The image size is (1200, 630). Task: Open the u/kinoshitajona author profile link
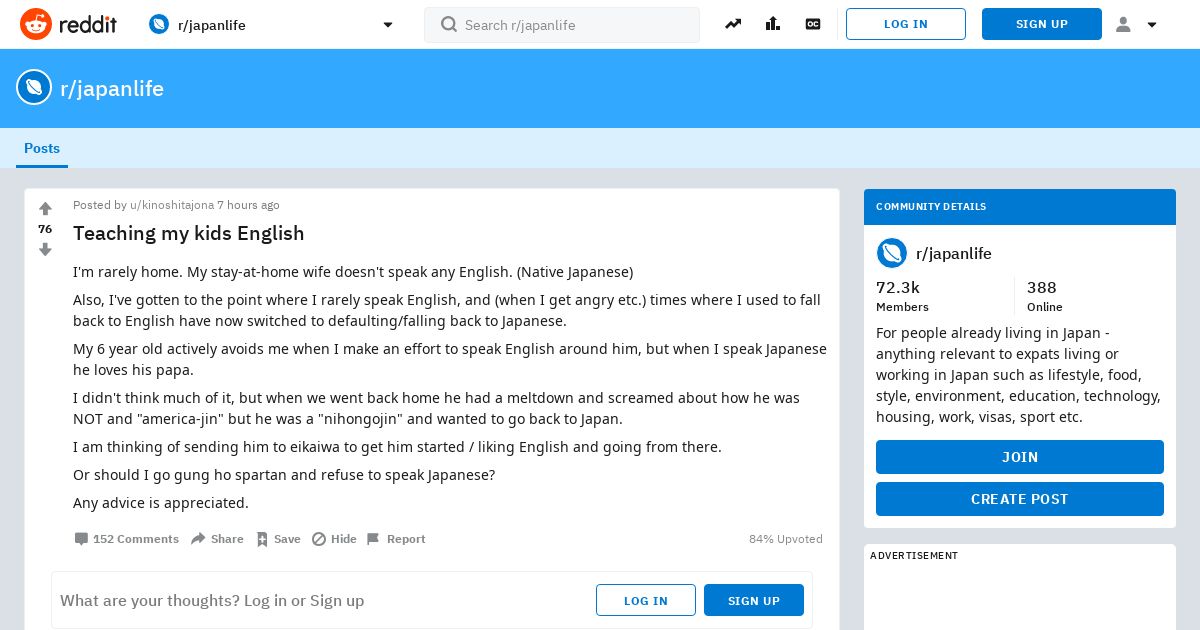(x=172, y=205)
